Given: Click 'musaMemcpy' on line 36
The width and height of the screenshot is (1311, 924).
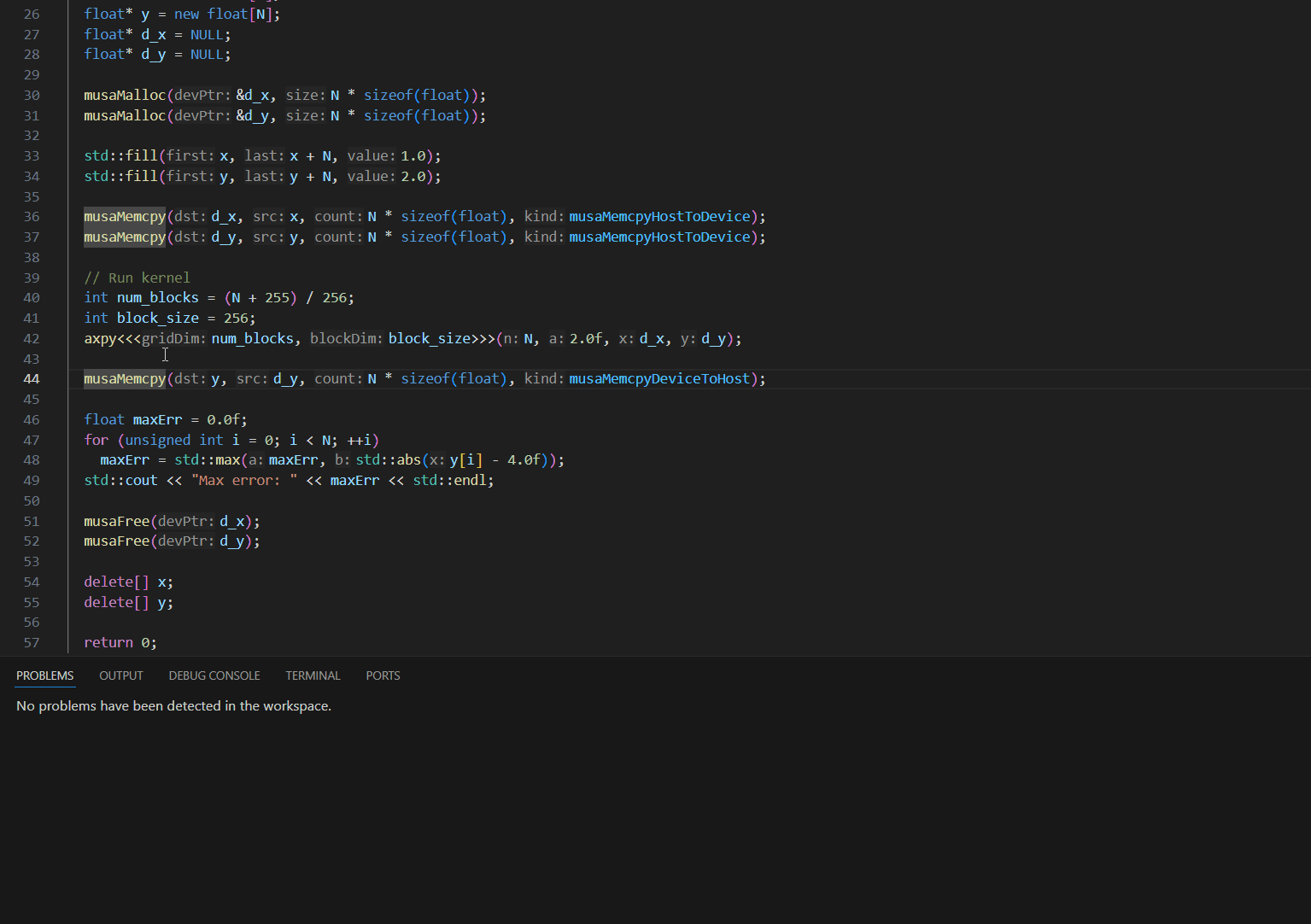Looking at the screenshot, I should point(125,217).
